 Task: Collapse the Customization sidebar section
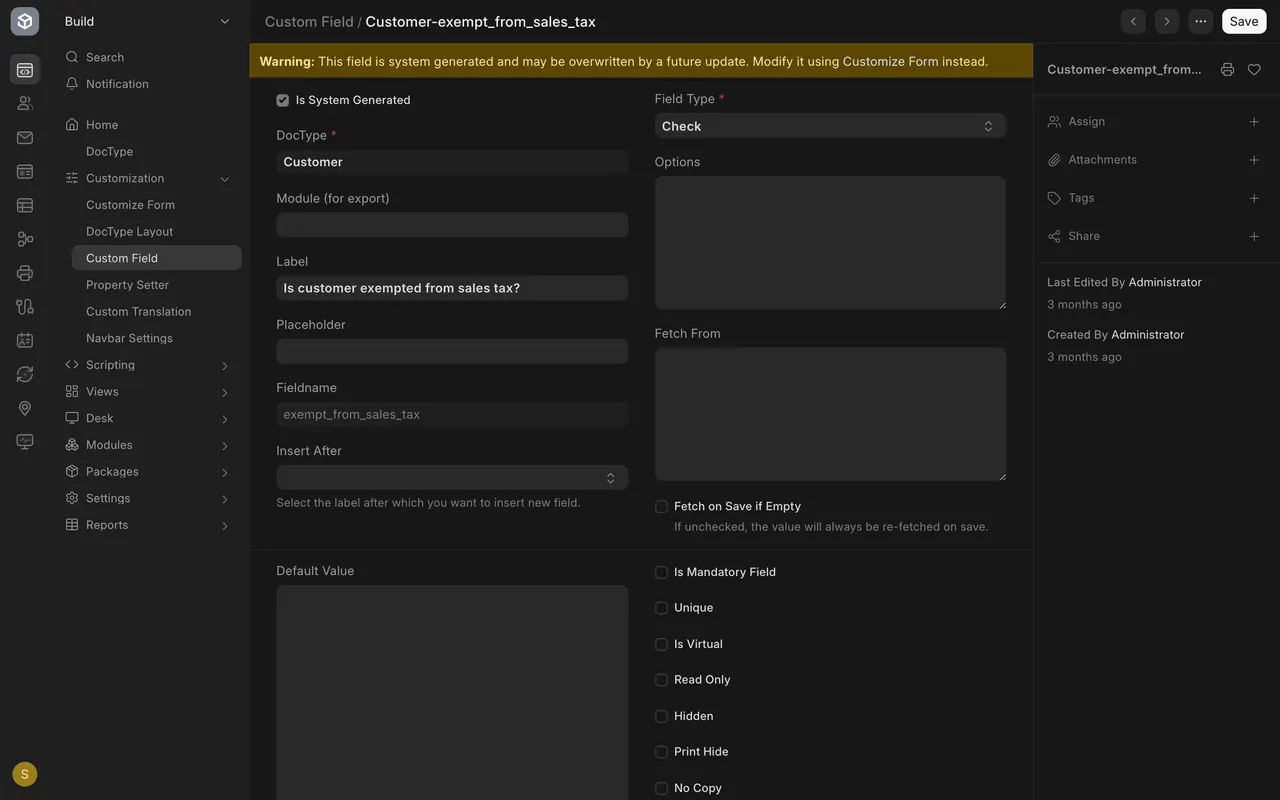tap(225, 179)
